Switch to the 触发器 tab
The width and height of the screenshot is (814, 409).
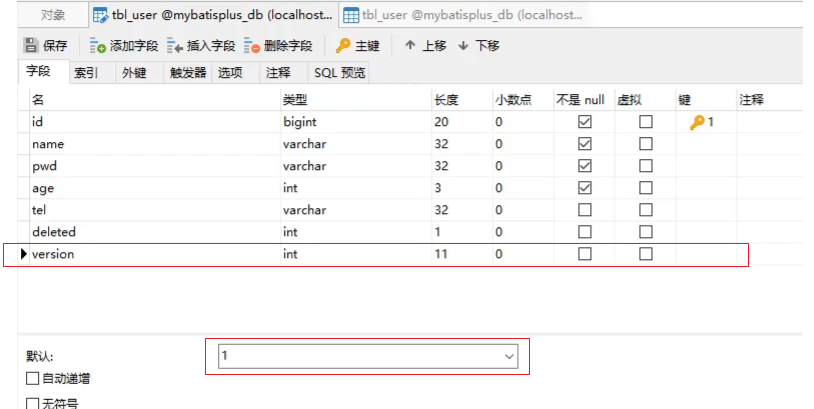pos(188,73)
